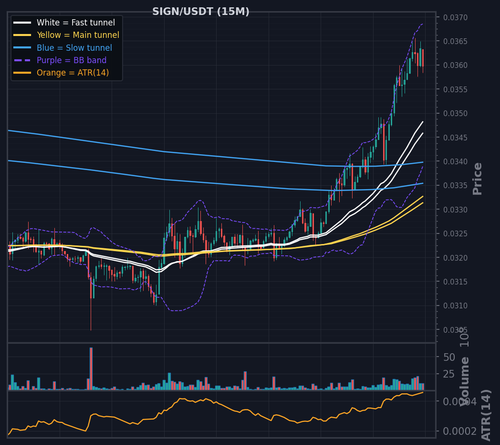Click the 0.0335 price axis label

tap(455, 185)
